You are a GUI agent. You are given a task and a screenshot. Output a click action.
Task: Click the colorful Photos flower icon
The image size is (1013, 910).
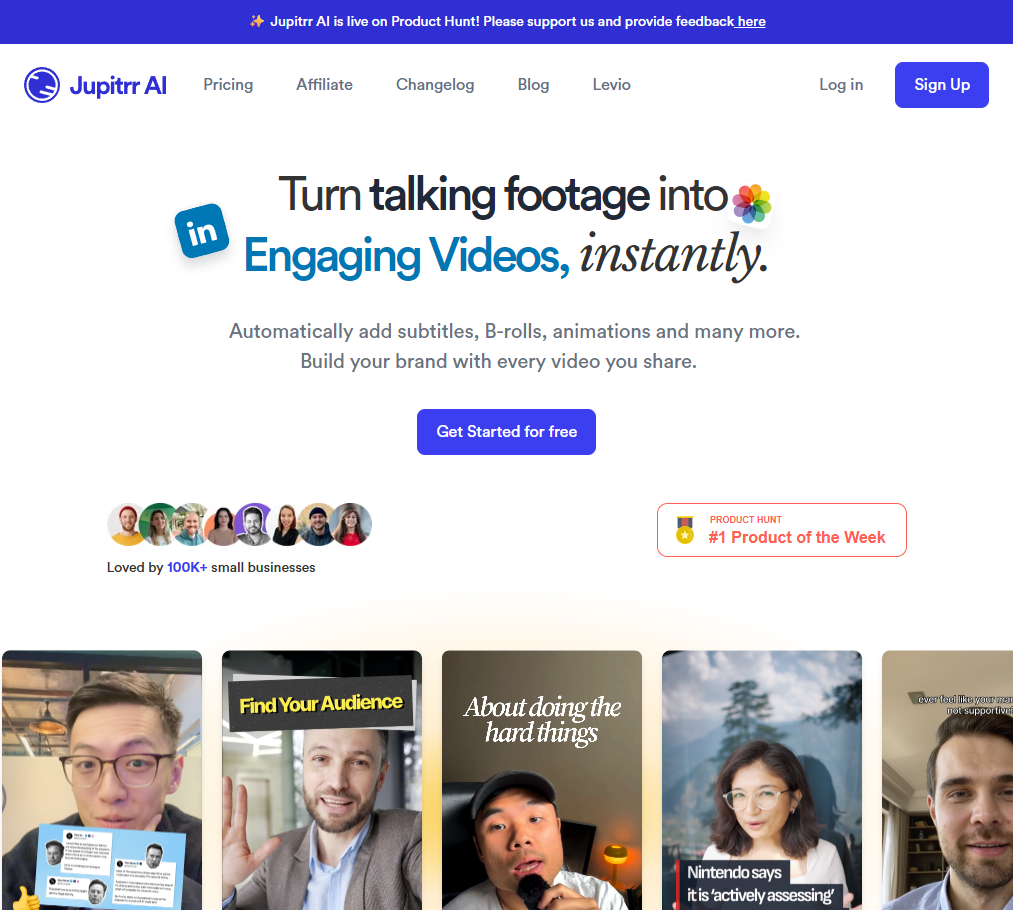tap(751, 203)
